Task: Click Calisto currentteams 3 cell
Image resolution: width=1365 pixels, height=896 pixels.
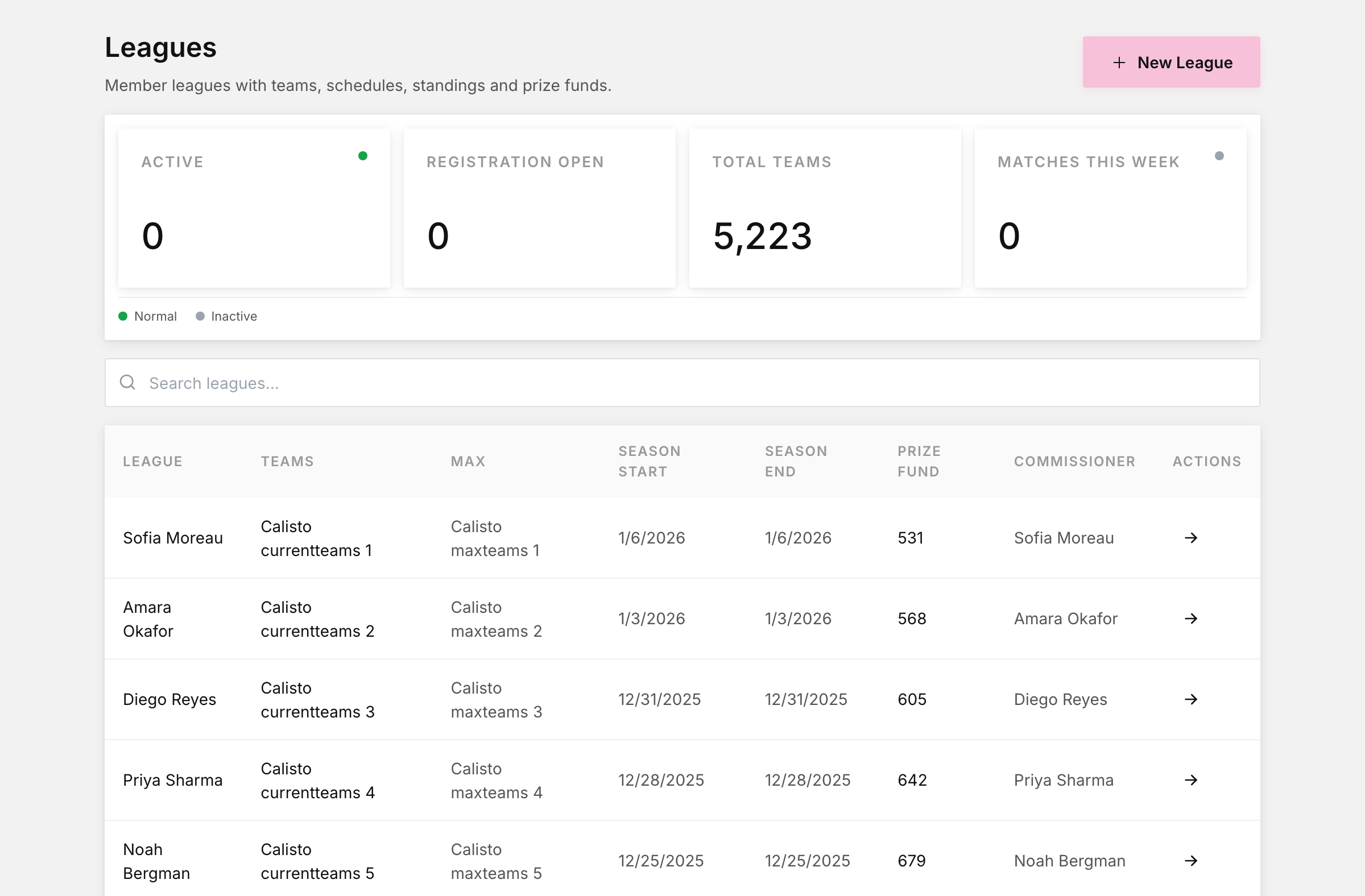Action: 317,700
